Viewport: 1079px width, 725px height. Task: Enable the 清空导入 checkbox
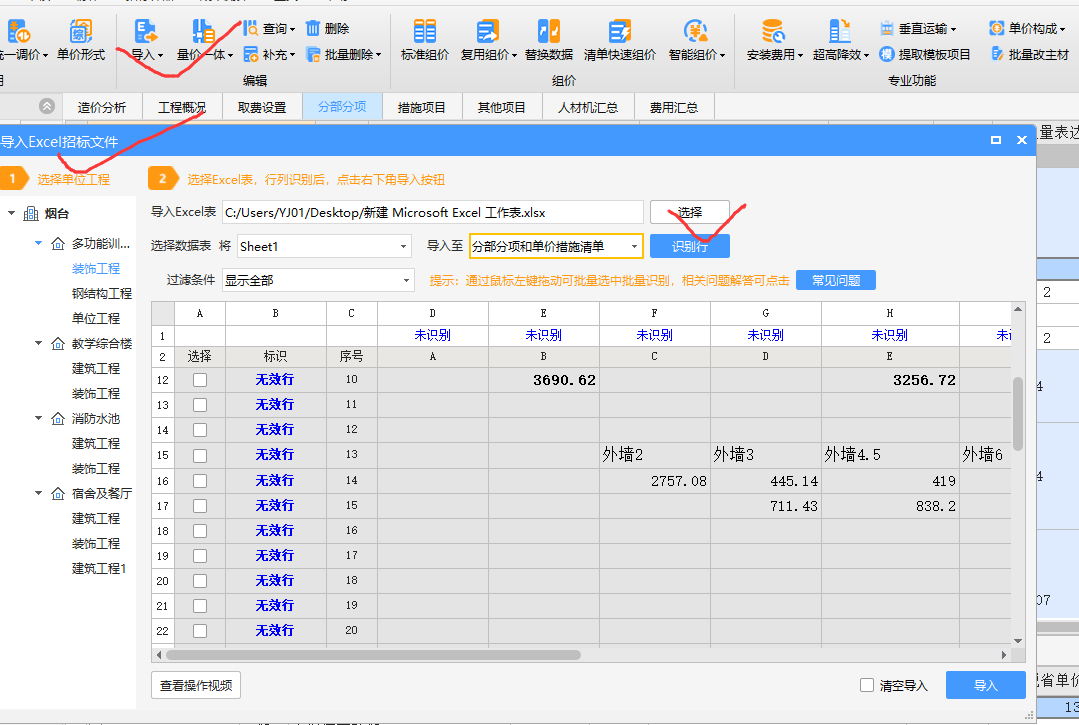point(867,685)
